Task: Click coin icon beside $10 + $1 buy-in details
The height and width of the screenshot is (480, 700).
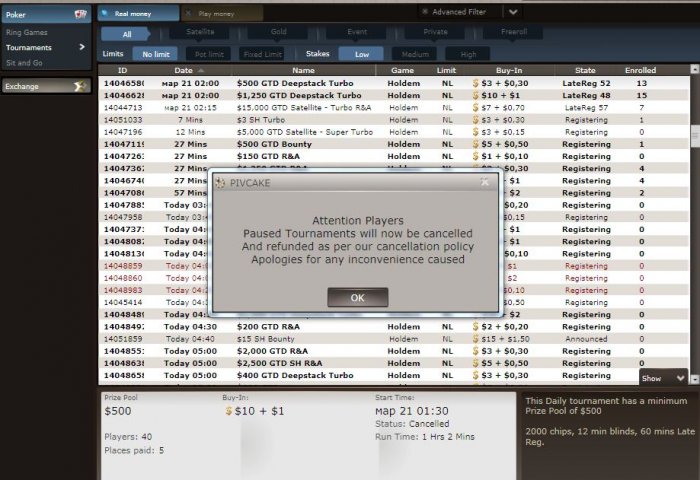Action: pyautogui.click(x=229, y=411)
